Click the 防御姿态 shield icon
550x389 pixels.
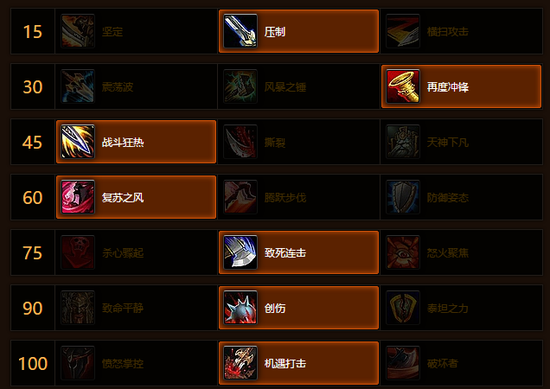tap(403, 197)
